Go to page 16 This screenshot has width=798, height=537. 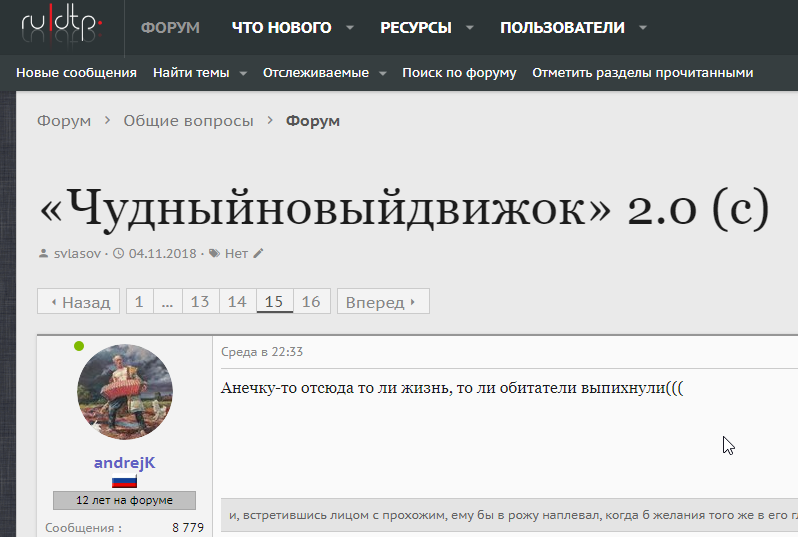click(x=311, y=301)
